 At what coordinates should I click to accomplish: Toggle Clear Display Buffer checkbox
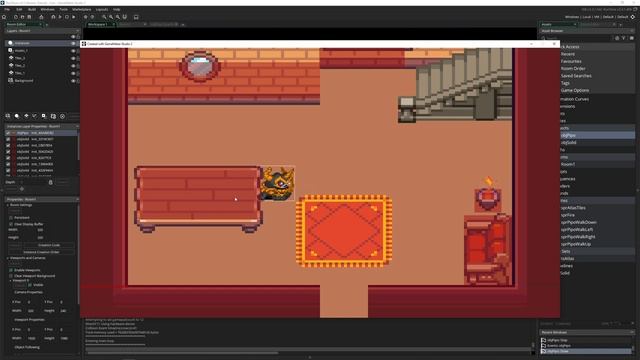pyautogui.click(x=11, y=224)
